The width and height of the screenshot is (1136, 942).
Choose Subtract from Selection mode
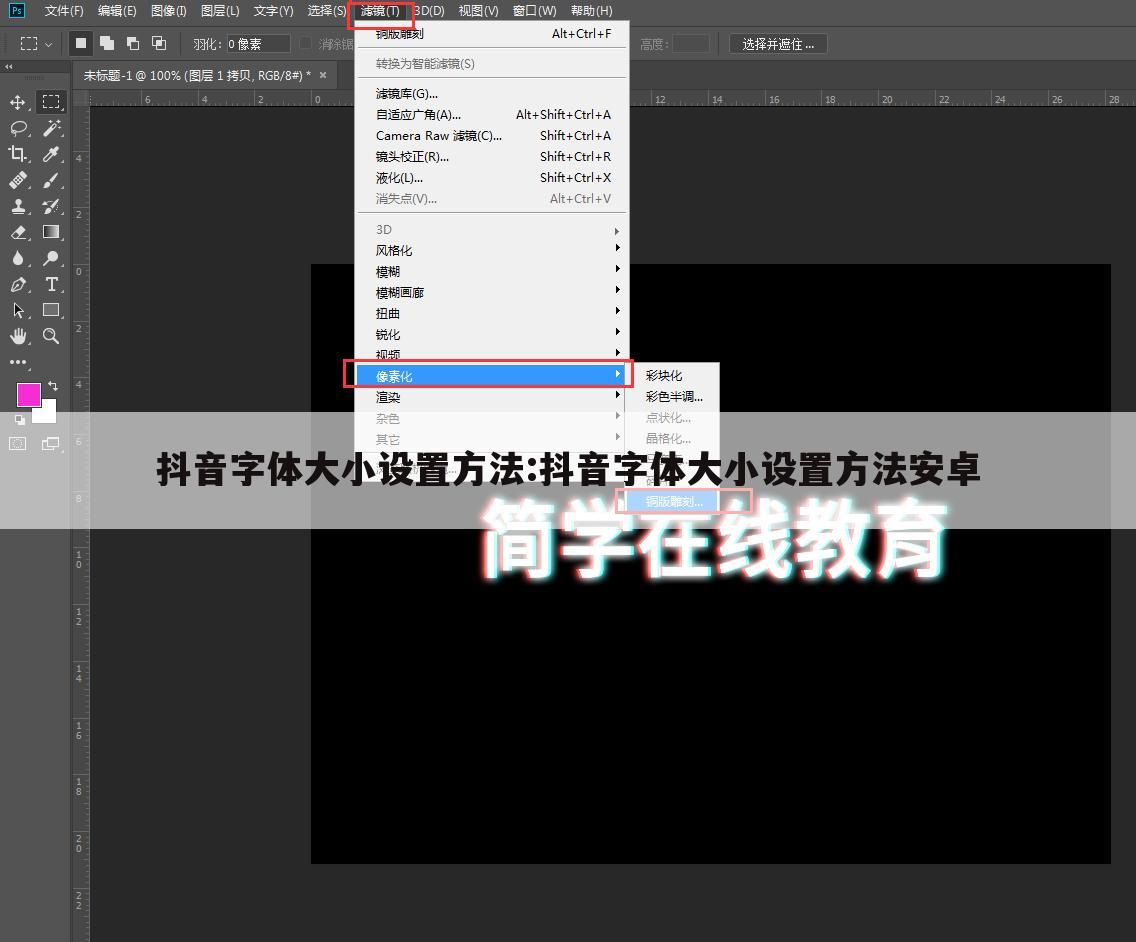pyautogui.click(x=133, y=43)
